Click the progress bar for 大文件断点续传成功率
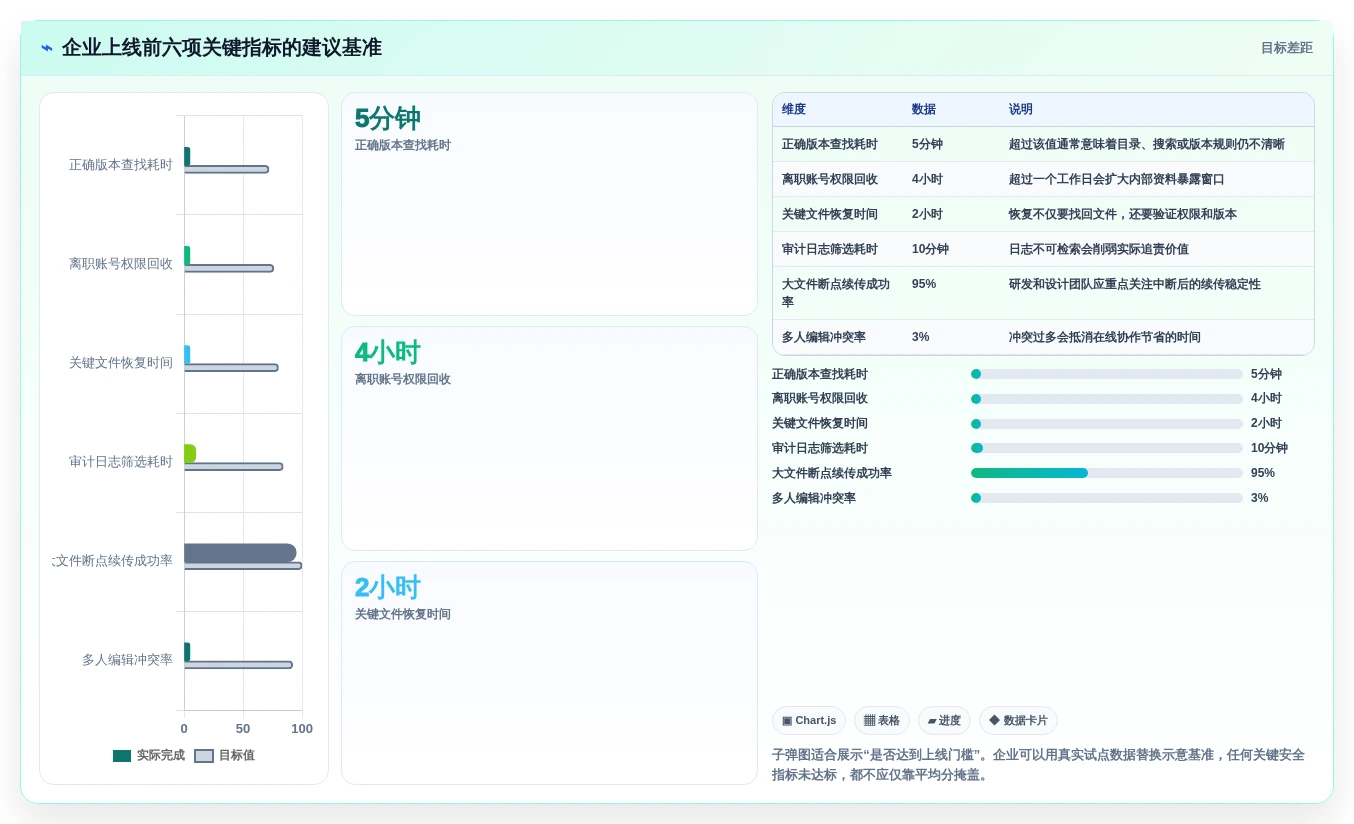 [x=1107, y=473]
